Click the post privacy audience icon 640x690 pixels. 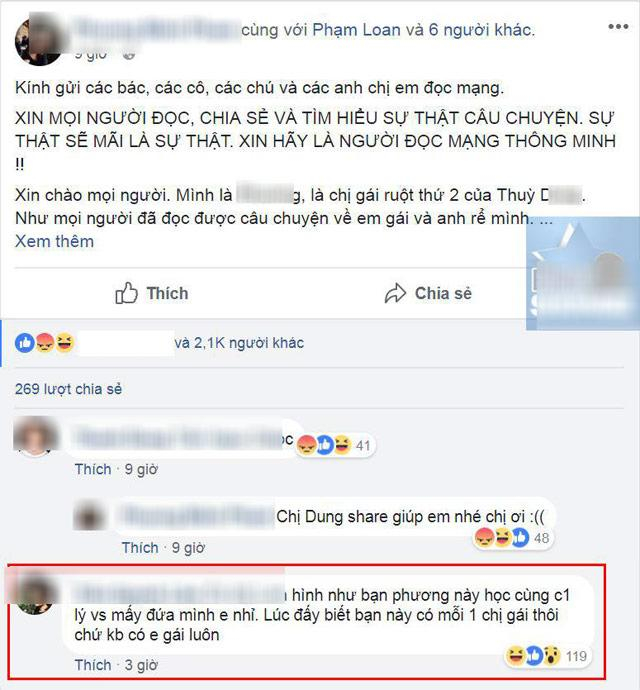coord(129,55)
